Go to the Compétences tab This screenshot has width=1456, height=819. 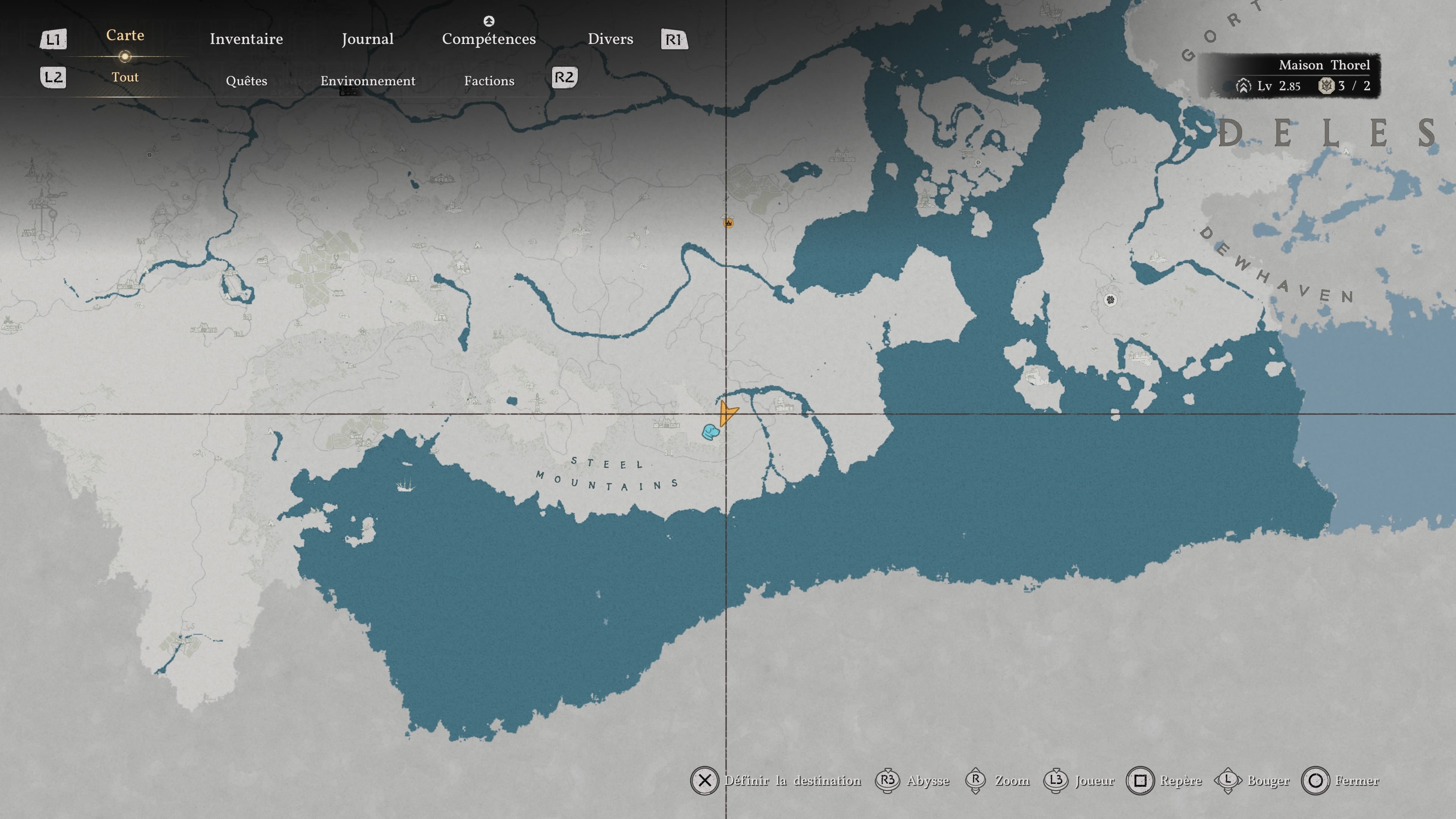pyautogui.click(x=489, y=39)
